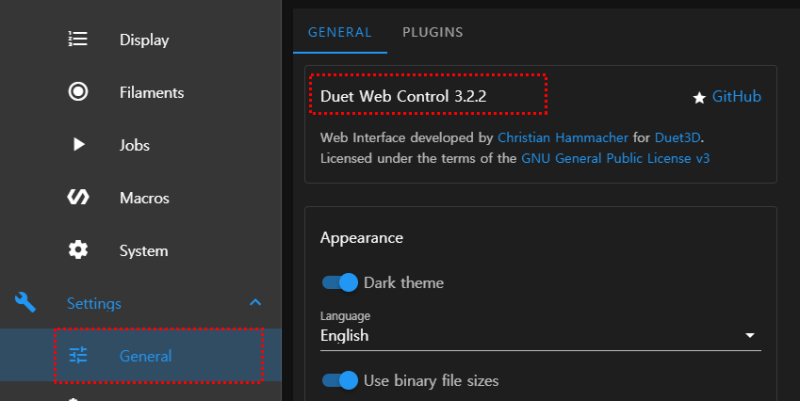The width and height of the screenshot is (800, 401).
Task: Click the Macros code icon
Action: click(78, 197)
